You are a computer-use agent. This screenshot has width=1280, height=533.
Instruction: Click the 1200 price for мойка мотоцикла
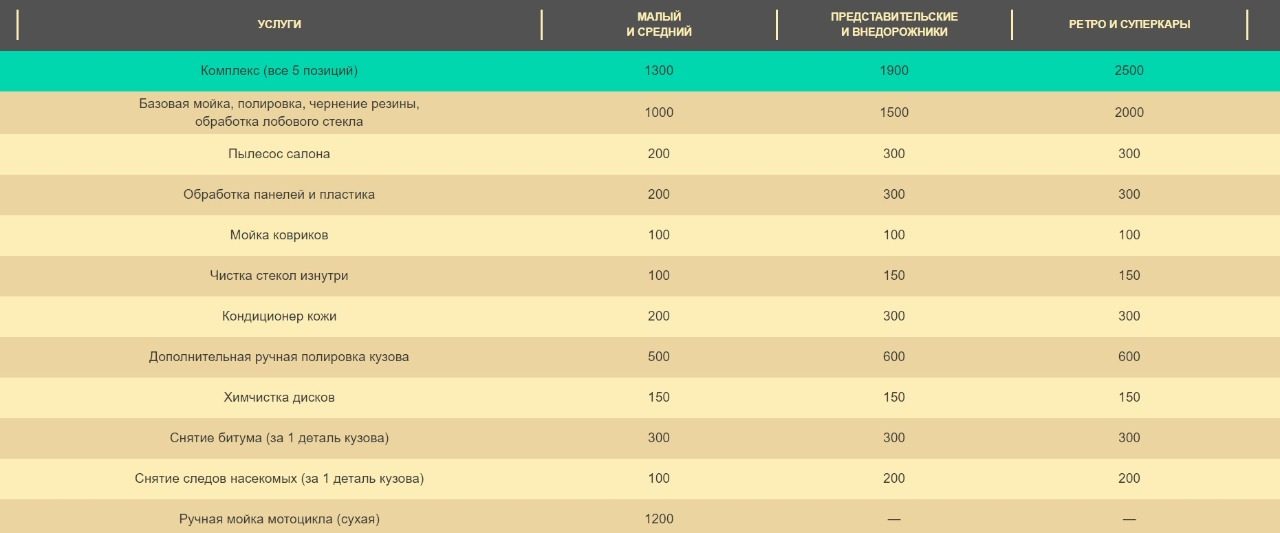(659, 519)
